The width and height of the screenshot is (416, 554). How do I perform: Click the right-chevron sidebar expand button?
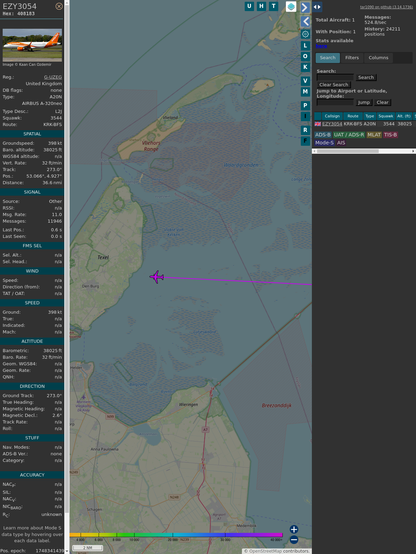click(x=305, y=7)
